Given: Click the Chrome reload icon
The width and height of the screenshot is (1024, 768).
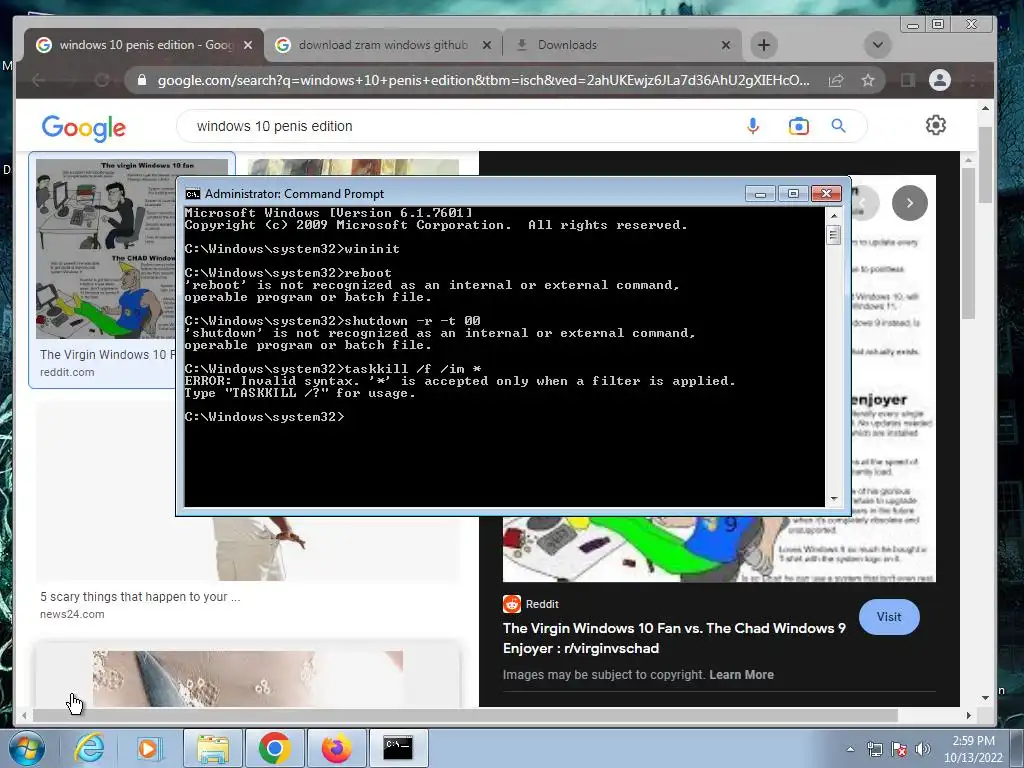Looking at the screenshot, I should 102,80.
